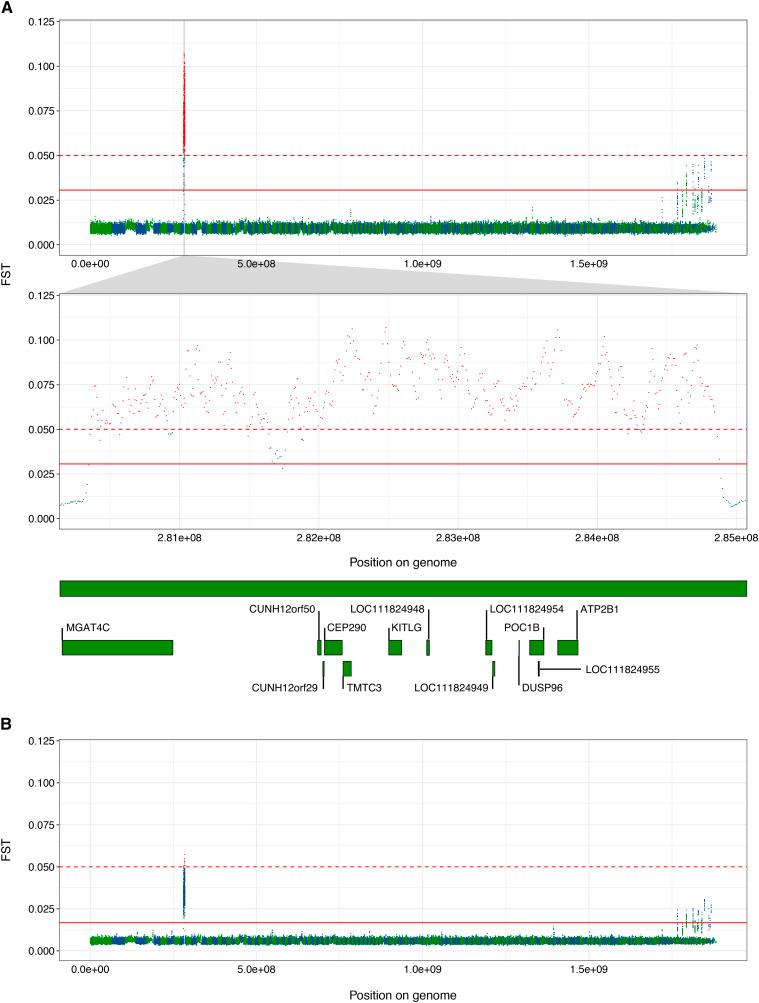Screen dimensions: 759x1003
Task: Select the ATP2B1 gene label
Action: (x=600, y=608)
